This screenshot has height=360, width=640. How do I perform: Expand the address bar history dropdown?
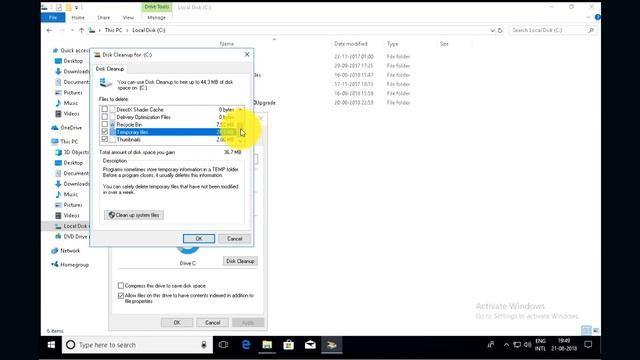[492, 30]
